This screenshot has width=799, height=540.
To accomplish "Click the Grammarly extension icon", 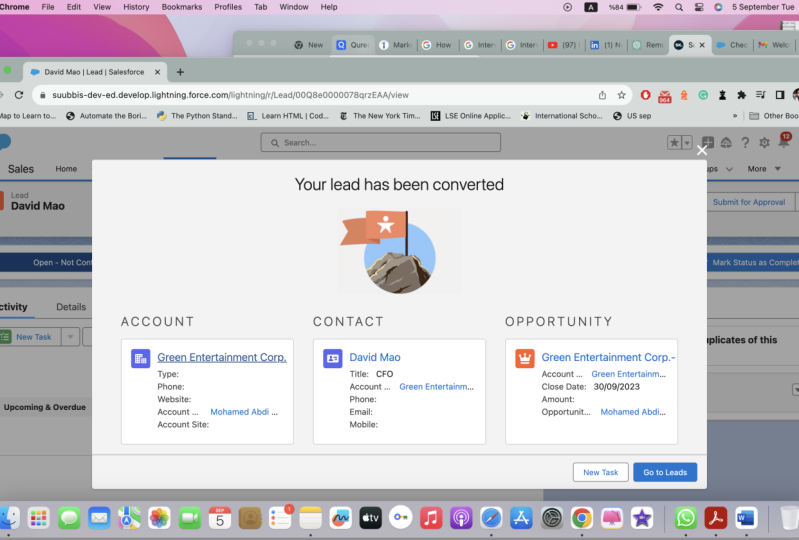I will click(x=703, y=95).
